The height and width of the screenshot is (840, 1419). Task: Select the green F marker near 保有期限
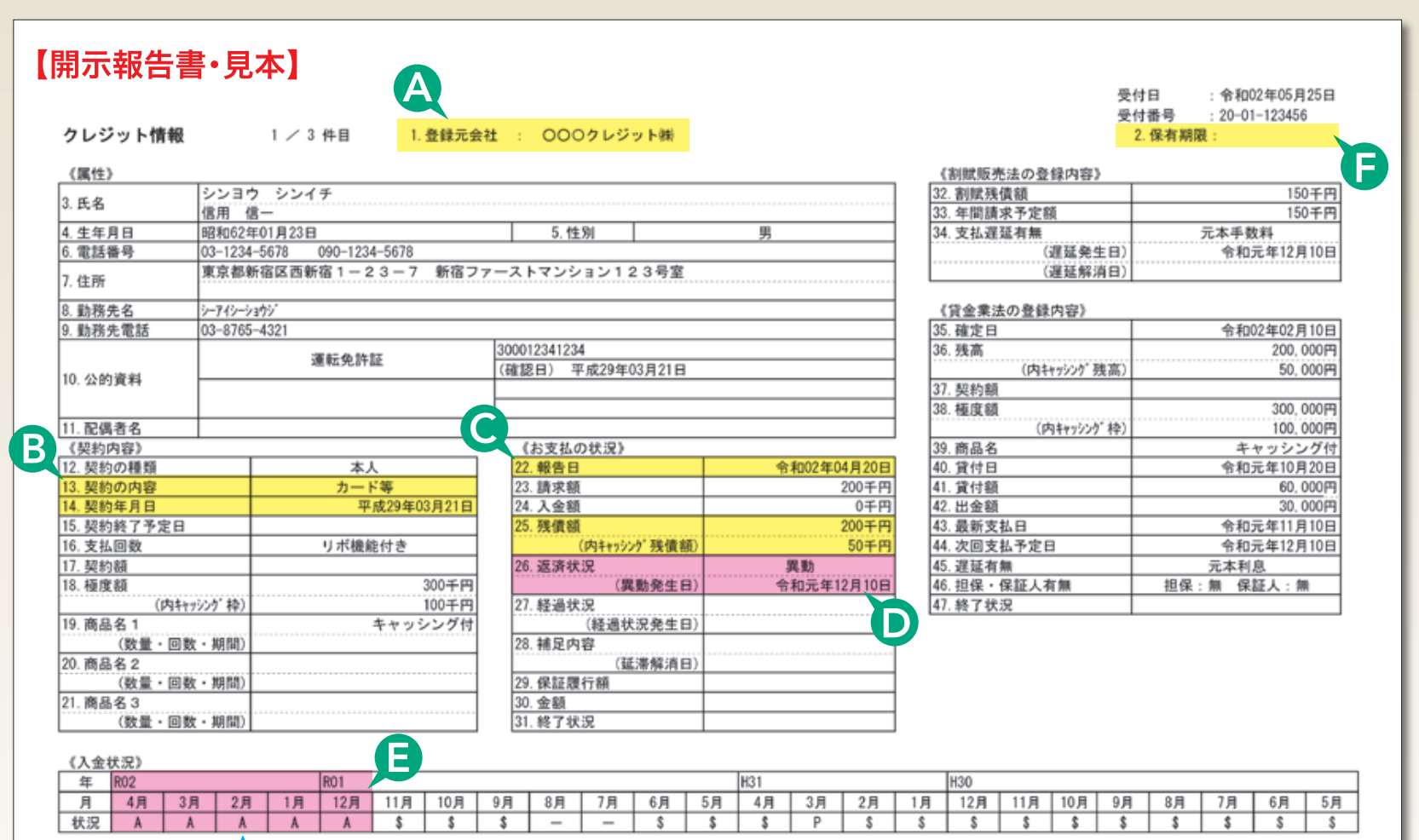click(1364, 167)
